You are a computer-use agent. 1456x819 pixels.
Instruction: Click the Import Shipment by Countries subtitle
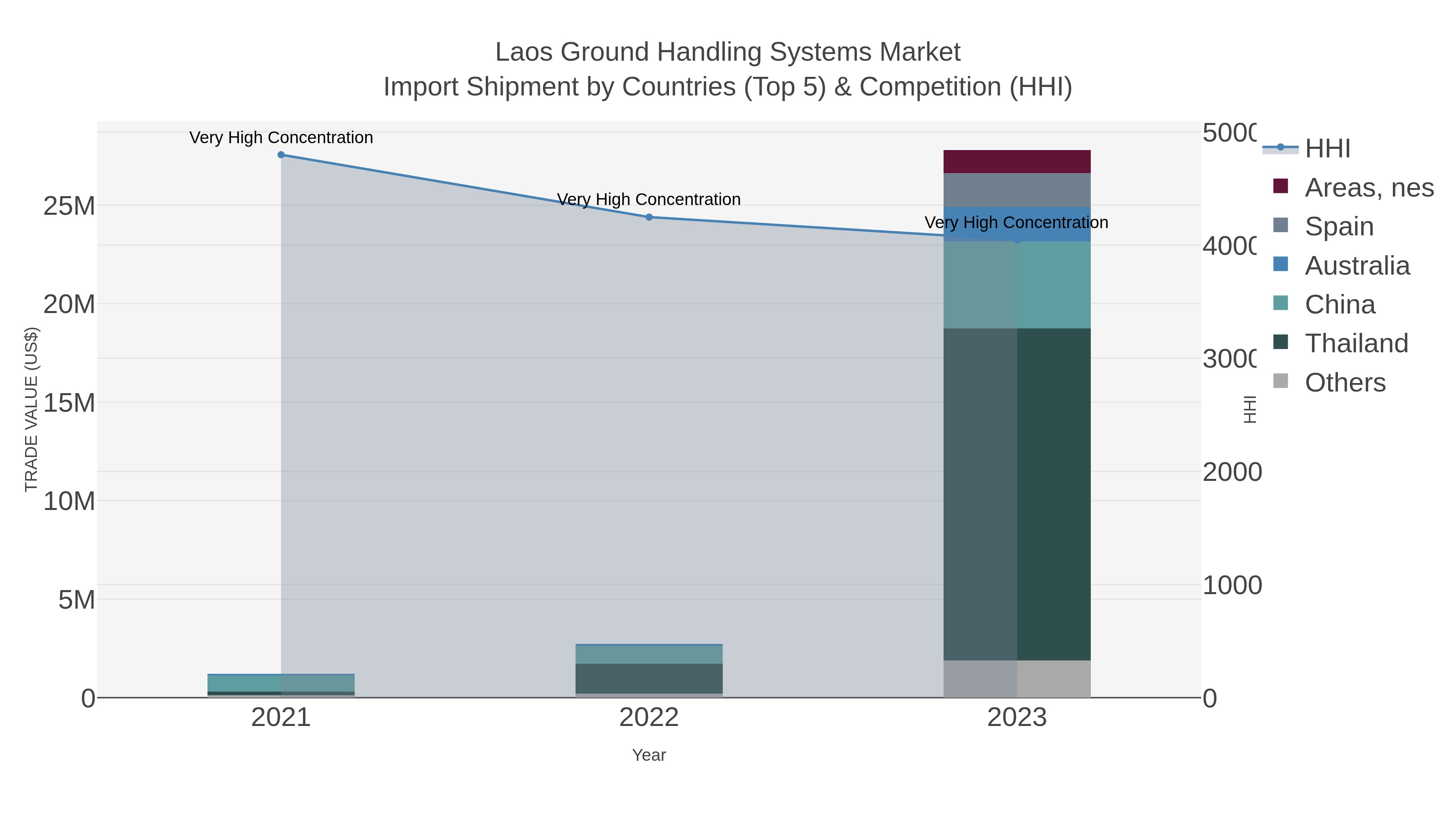coord(728,87)
